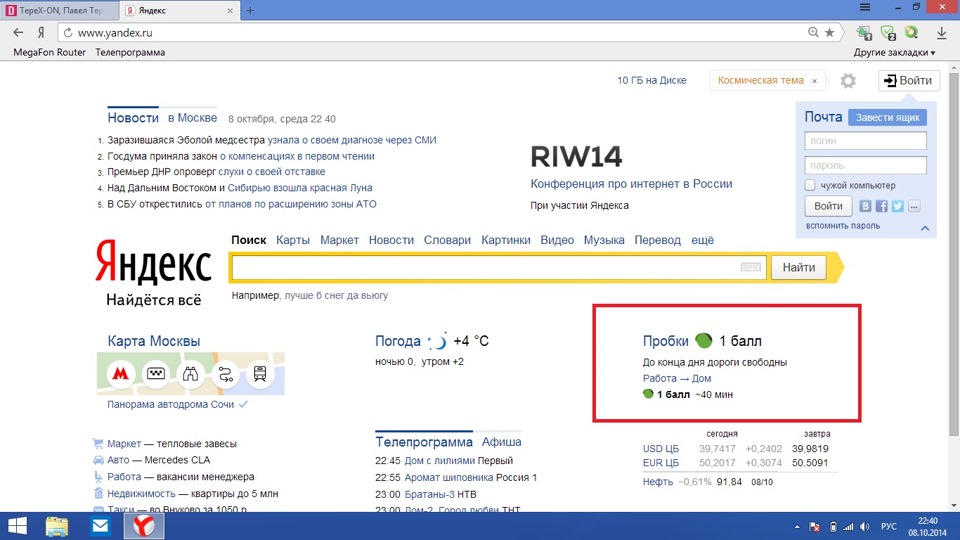Viewport: 960px width, 540px height.
Task: Click the metro icon on Moscow map
Action: 121,373
